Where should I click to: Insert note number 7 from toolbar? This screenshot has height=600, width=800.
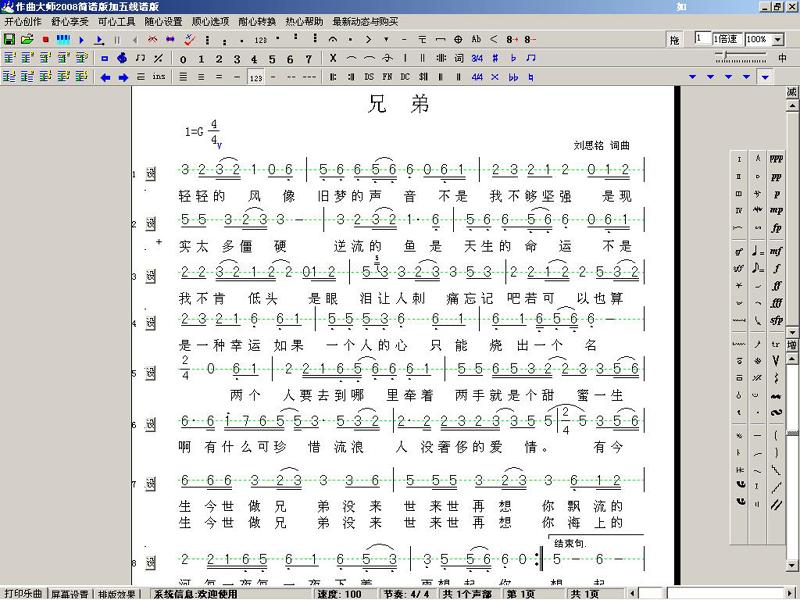pos(308,59)
